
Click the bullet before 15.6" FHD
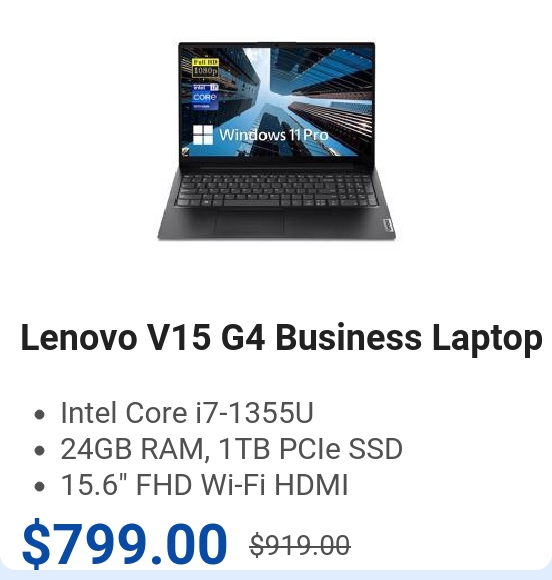pyautogui.click(x=39, y=486)
